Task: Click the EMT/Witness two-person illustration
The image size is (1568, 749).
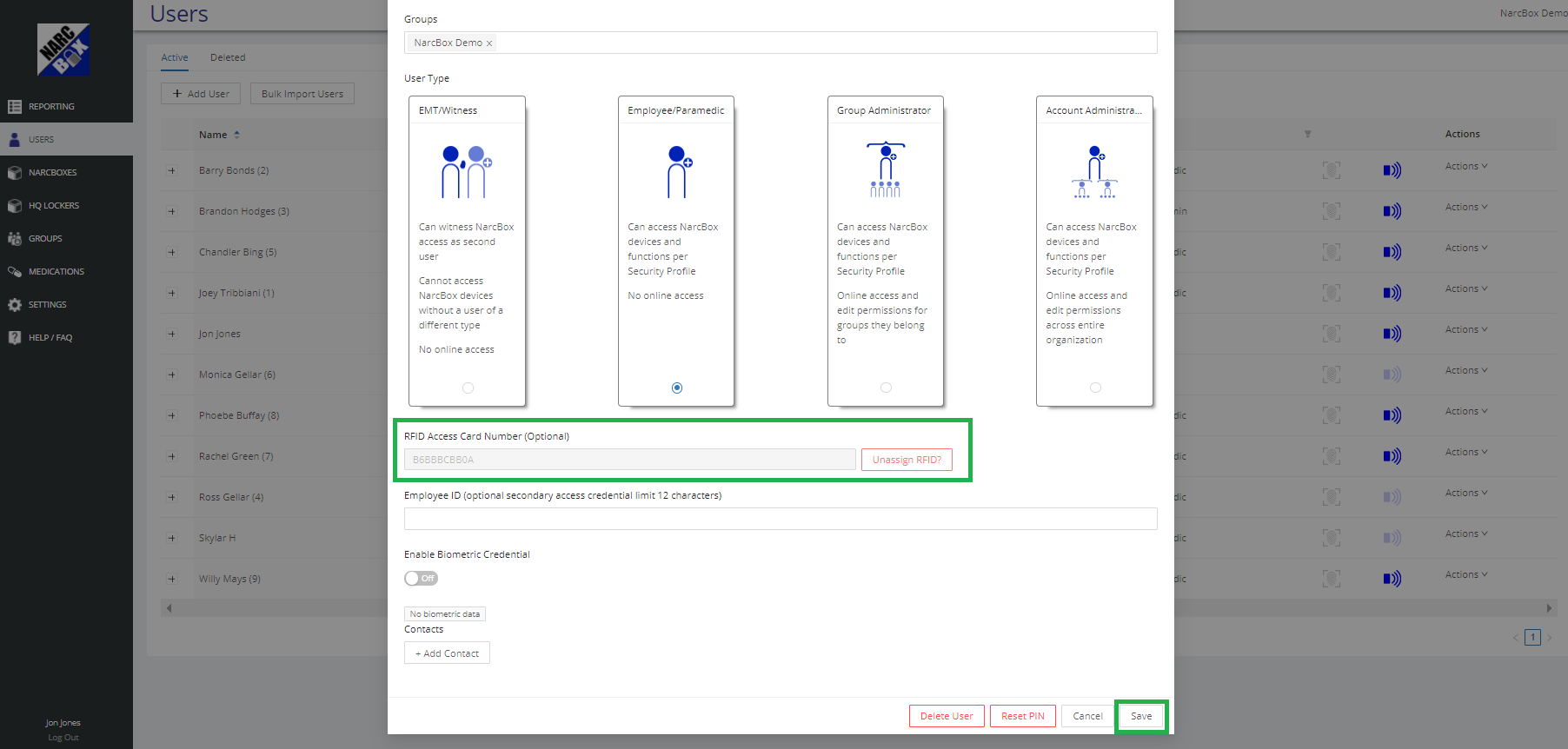Action: click(467, 172)
